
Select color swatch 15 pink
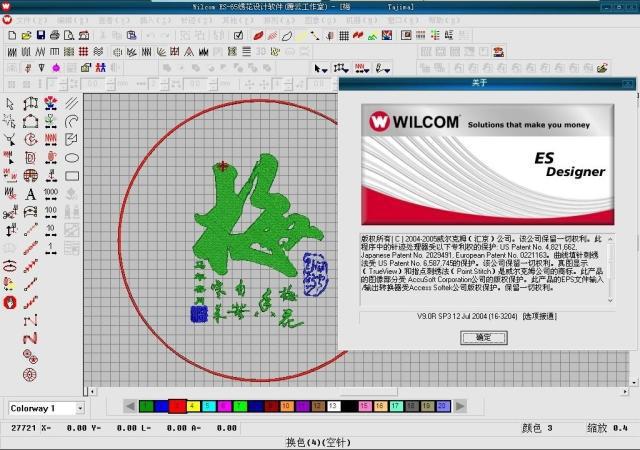pyautogui.click(x=365, y=406)
